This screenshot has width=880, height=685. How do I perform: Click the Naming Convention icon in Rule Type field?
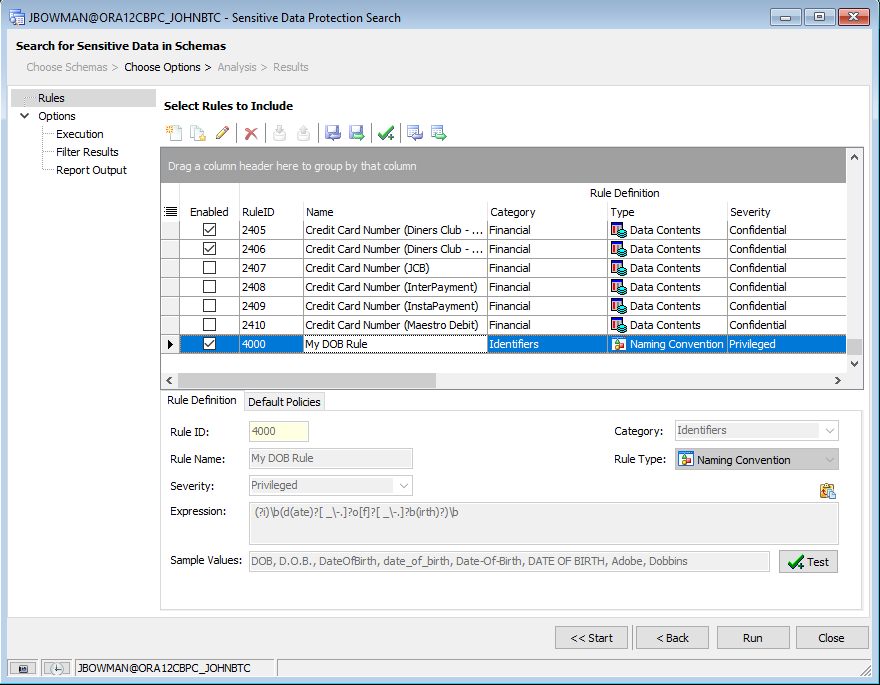686,459
